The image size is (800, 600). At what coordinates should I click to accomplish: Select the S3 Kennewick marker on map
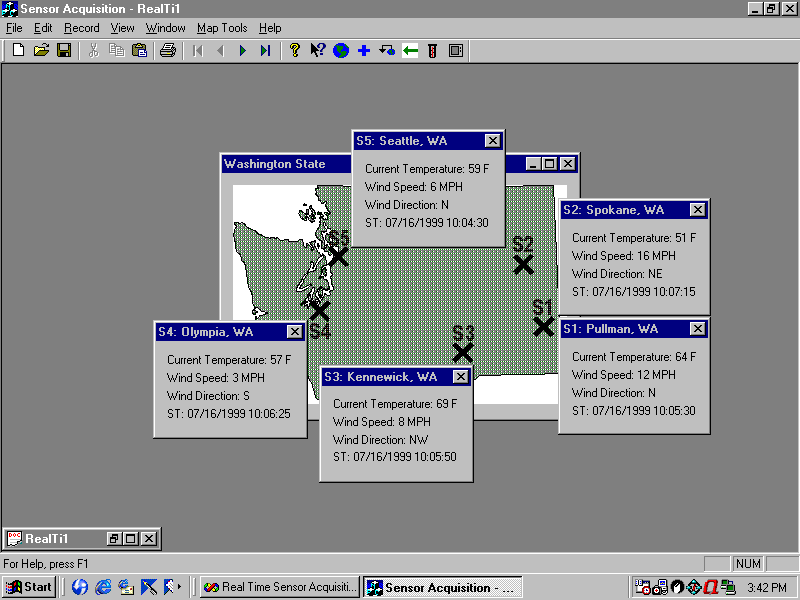pyautogui.click(x=462, y=352)
